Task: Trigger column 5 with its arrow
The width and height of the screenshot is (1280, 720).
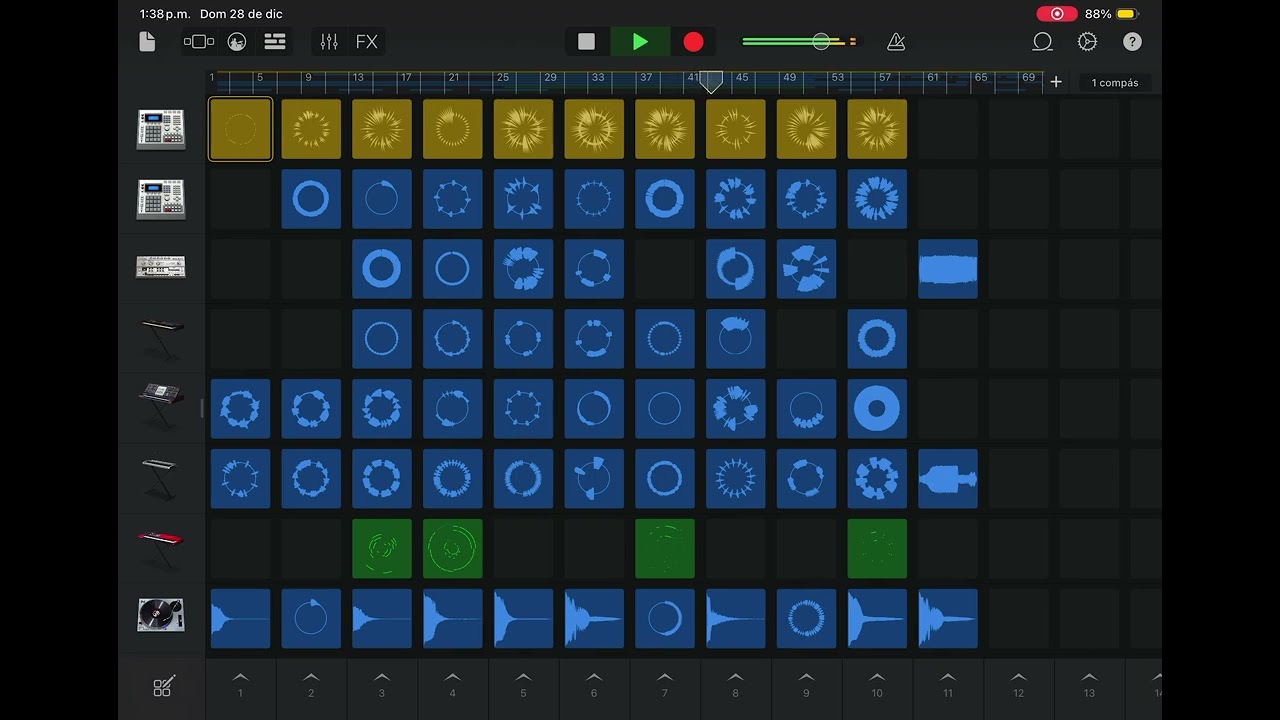Action: pos(523,684)
